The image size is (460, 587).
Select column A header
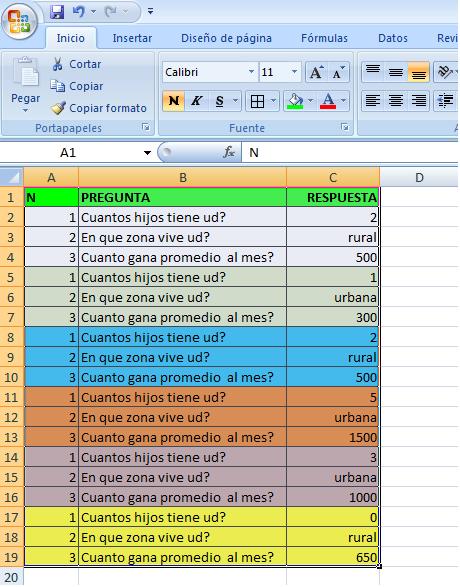click(51, 177)
